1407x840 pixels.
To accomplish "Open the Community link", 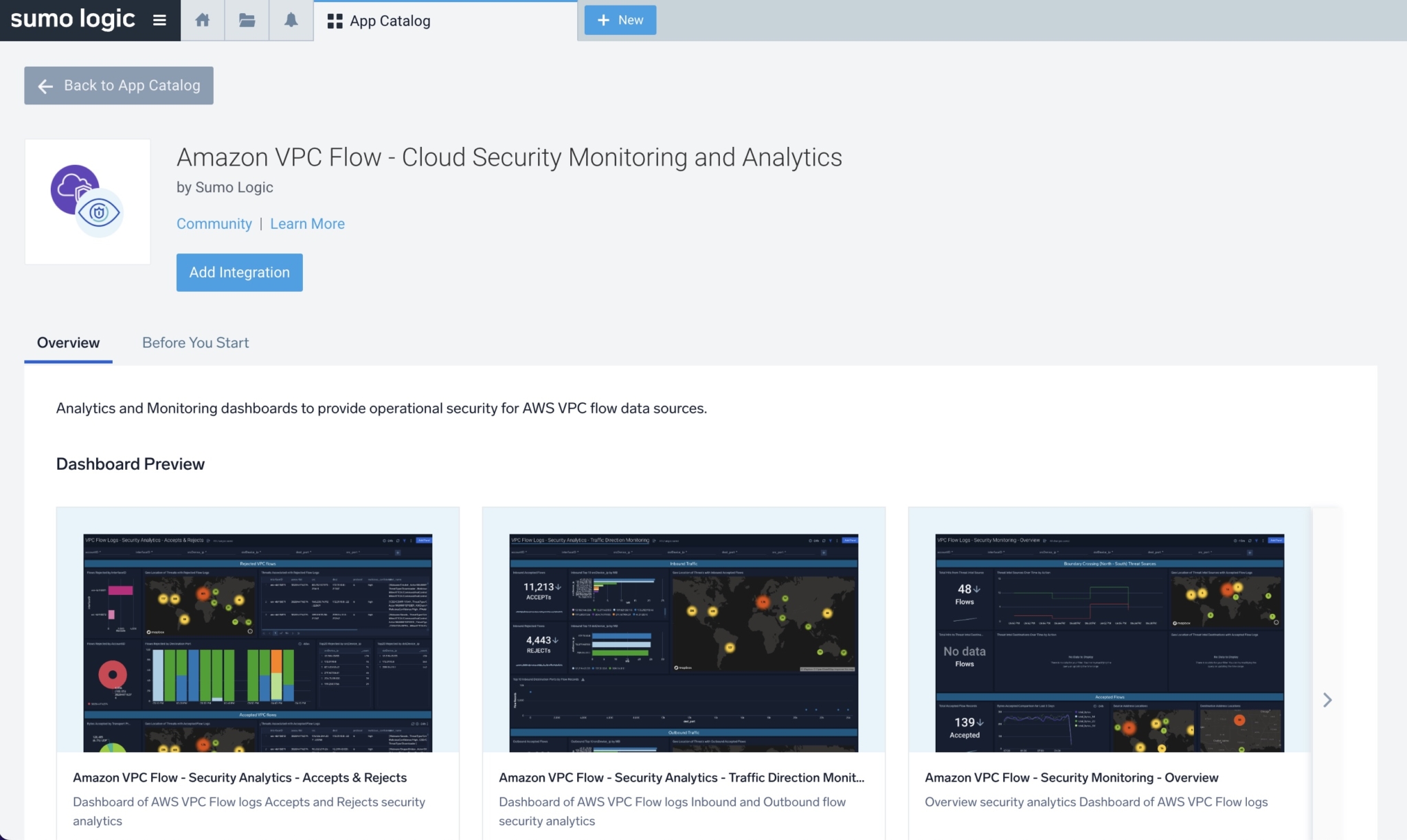I will tap(214, 224).
